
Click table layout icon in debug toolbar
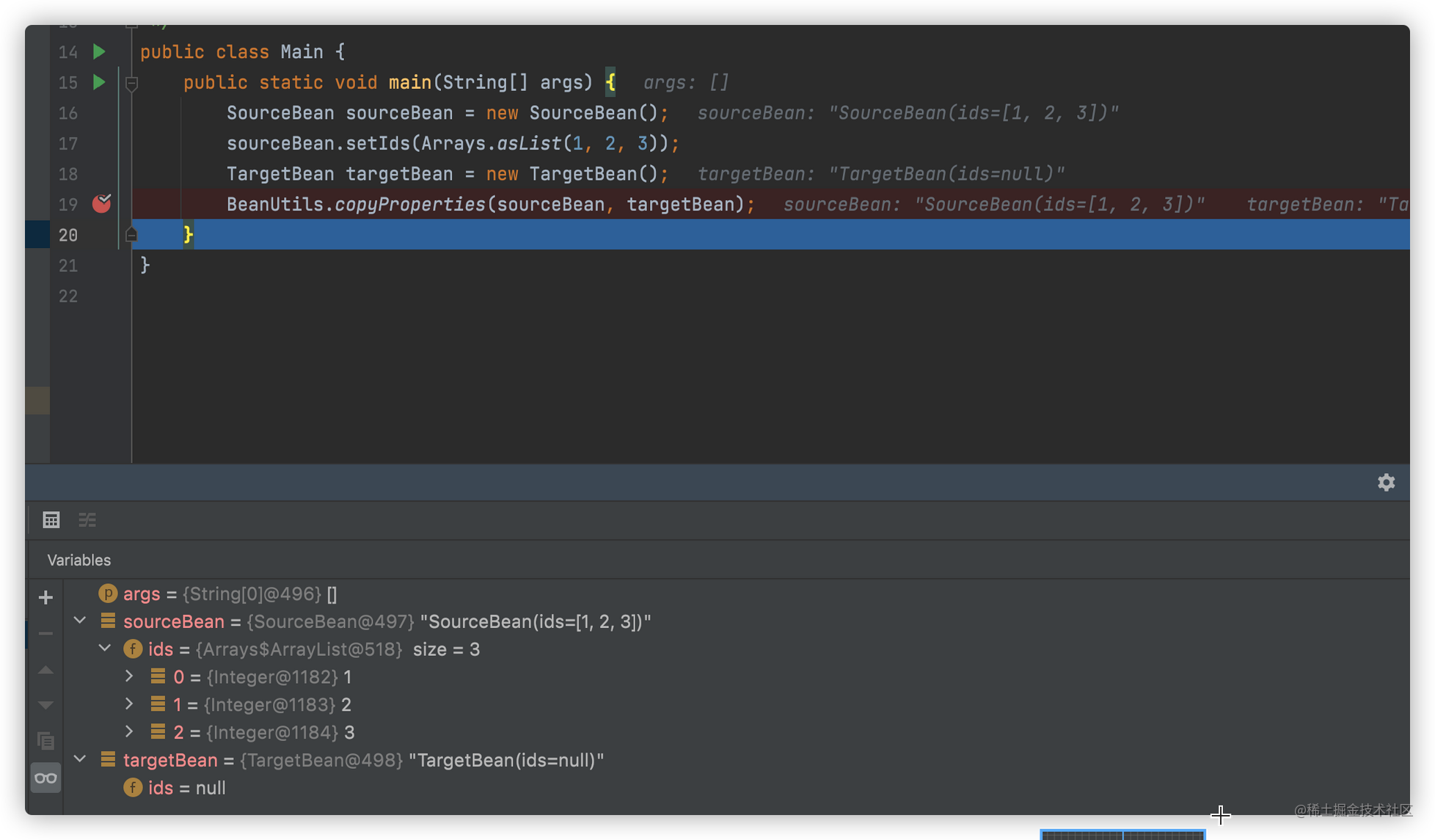[x=51, y=520]
